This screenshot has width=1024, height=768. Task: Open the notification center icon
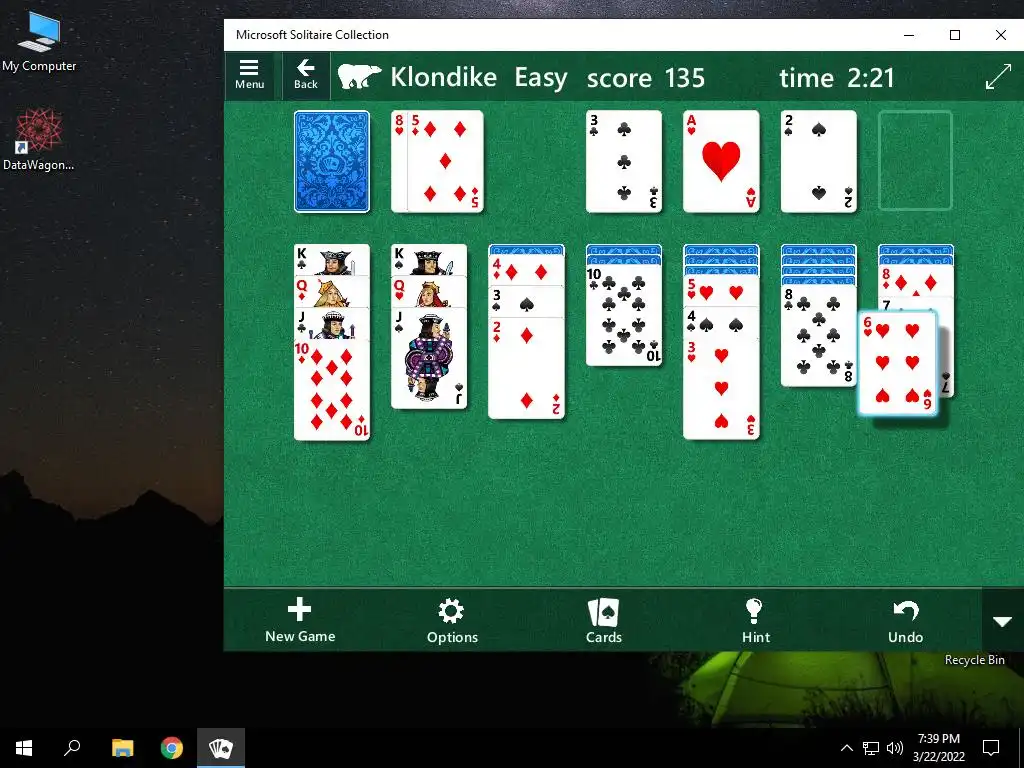coord(991,748)
